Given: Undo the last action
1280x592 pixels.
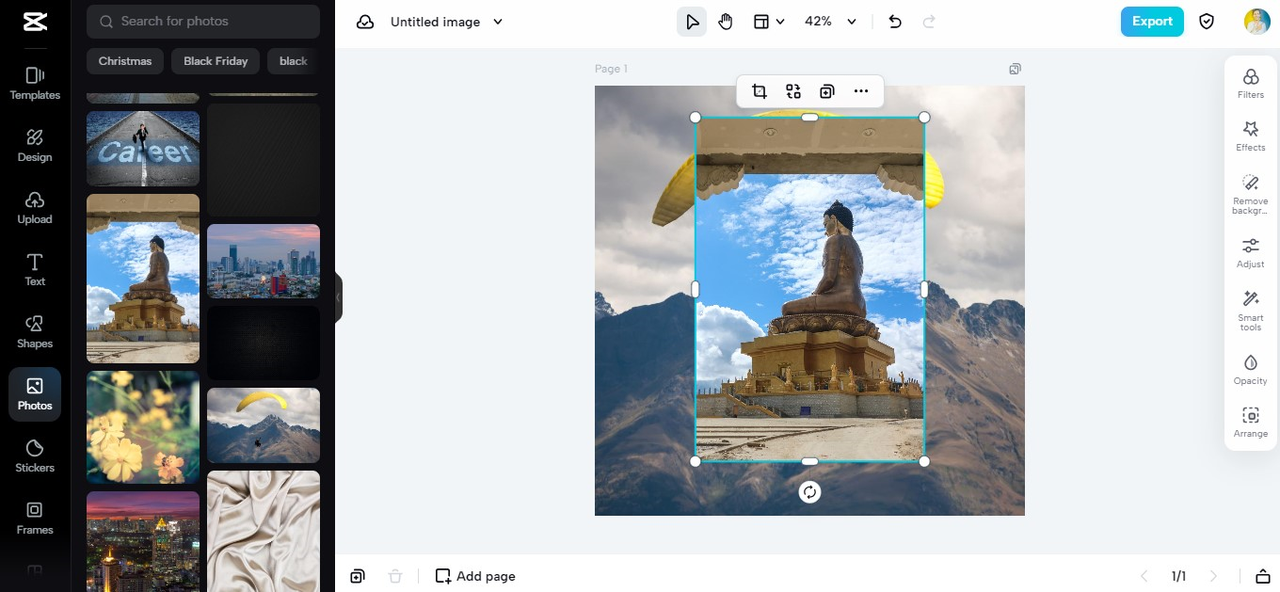Looking at the screenshot, I should coord(895,22).
